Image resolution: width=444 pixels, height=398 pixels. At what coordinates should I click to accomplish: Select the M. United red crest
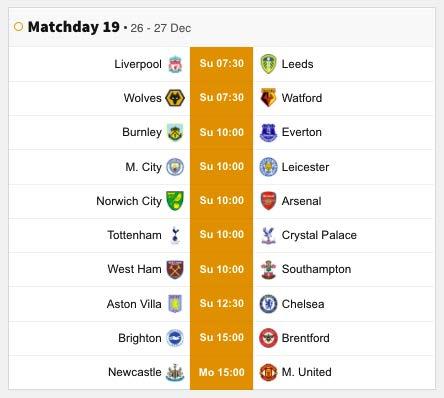[268, 372]
